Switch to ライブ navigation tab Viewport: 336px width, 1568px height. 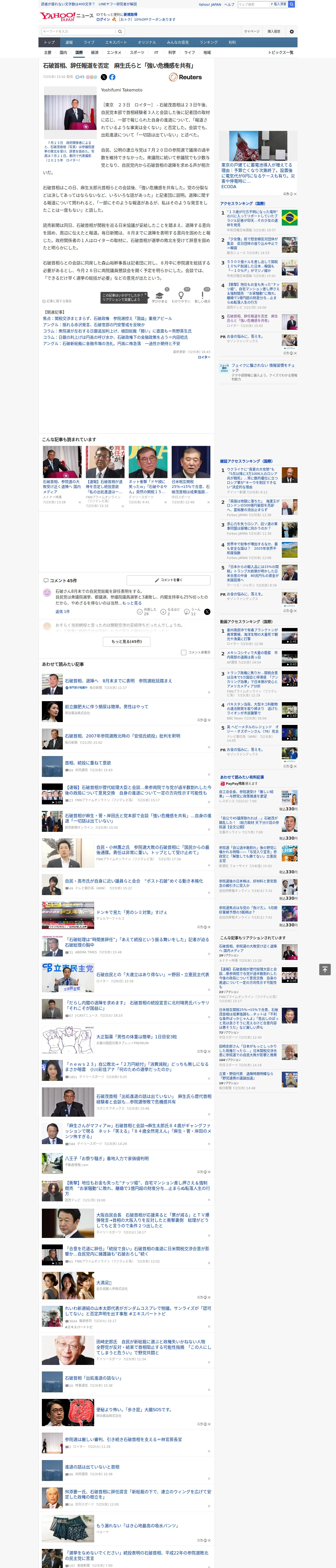click(89, 43)
